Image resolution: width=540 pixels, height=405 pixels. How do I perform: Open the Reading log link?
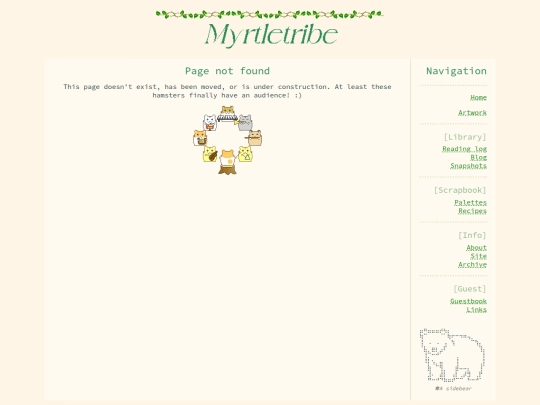tap(464, 149)
